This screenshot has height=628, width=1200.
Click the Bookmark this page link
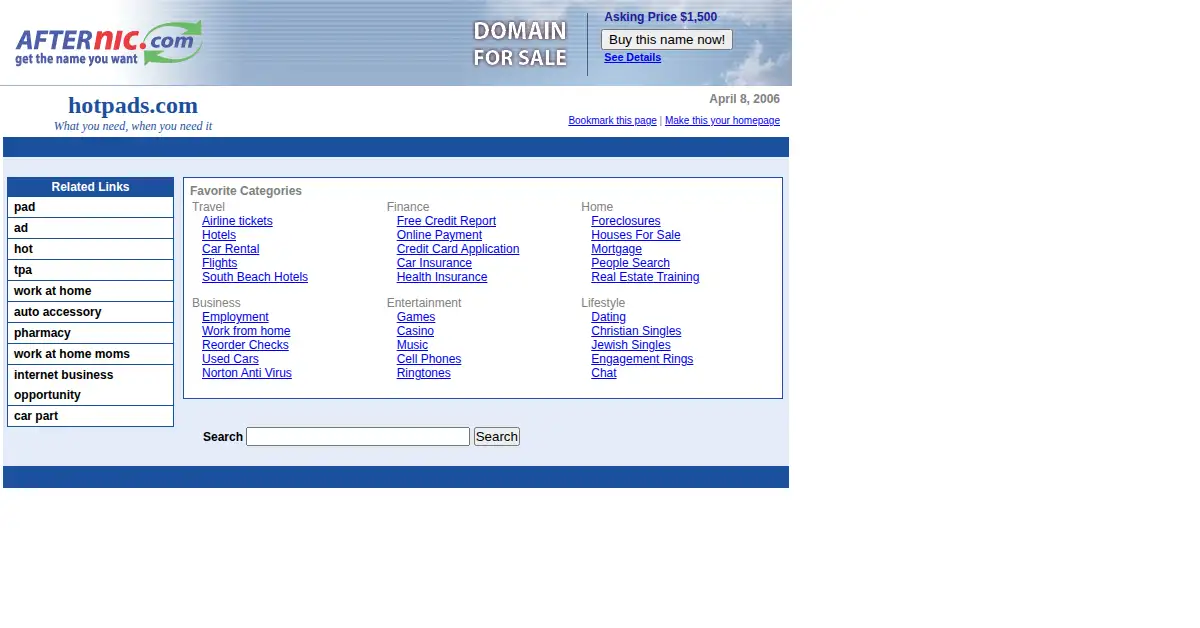pos(612,121)
